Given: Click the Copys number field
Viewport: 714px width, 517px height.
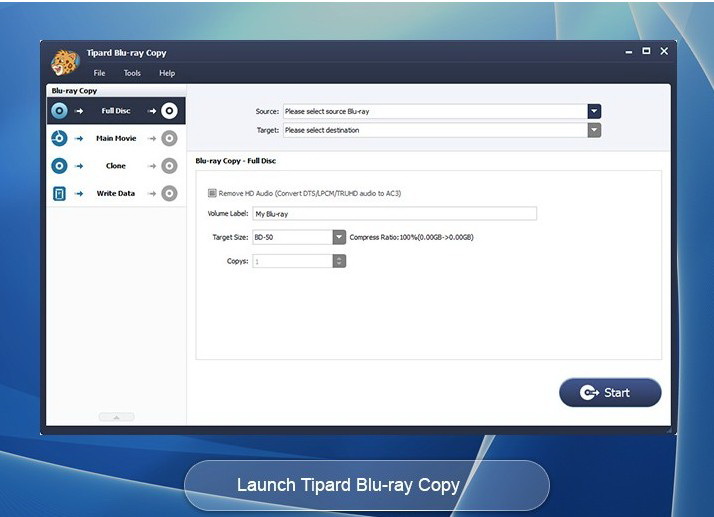Looking at the screenshot, I should [x=293, y=261].
